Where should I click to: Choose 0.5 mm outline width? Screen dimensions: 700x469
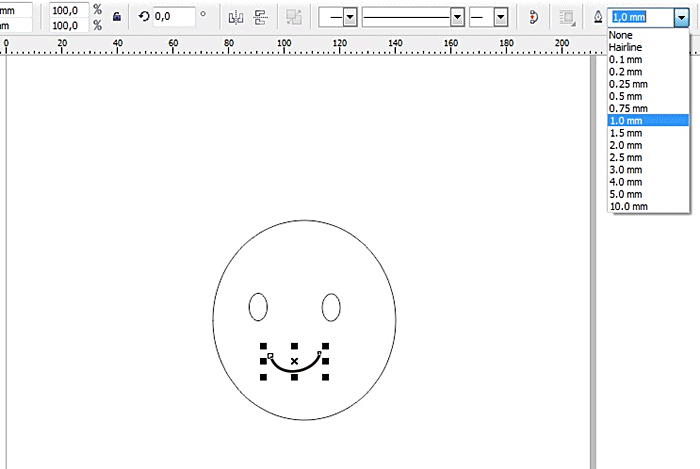click(x=648, y=96)
